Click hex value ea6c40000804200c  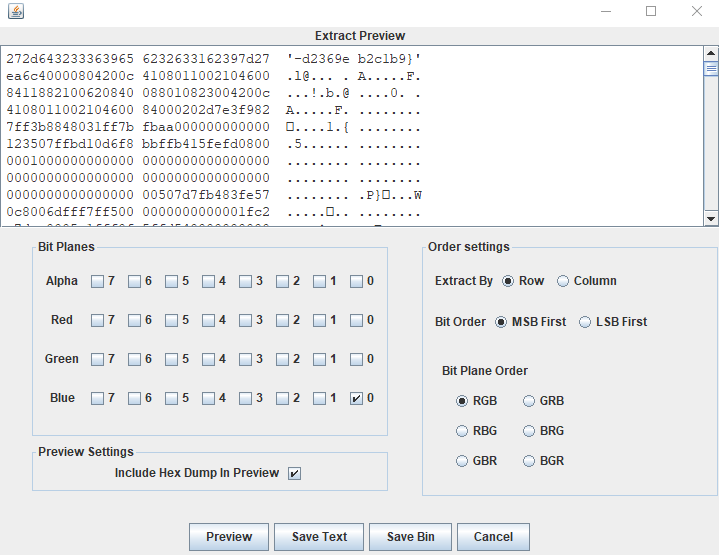tap(70, 76)
